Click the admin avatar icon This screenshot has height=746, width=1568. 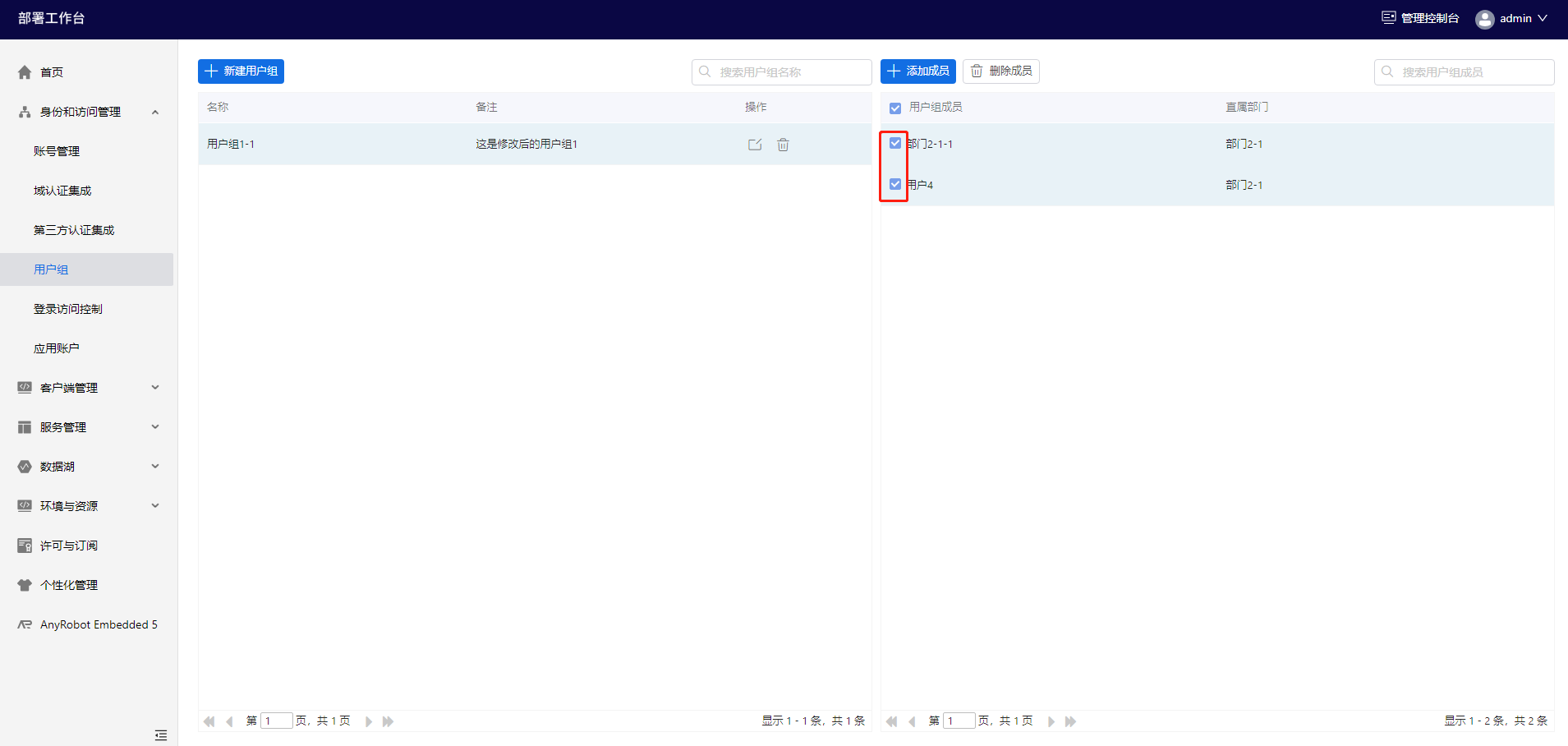coord(1484,19)
